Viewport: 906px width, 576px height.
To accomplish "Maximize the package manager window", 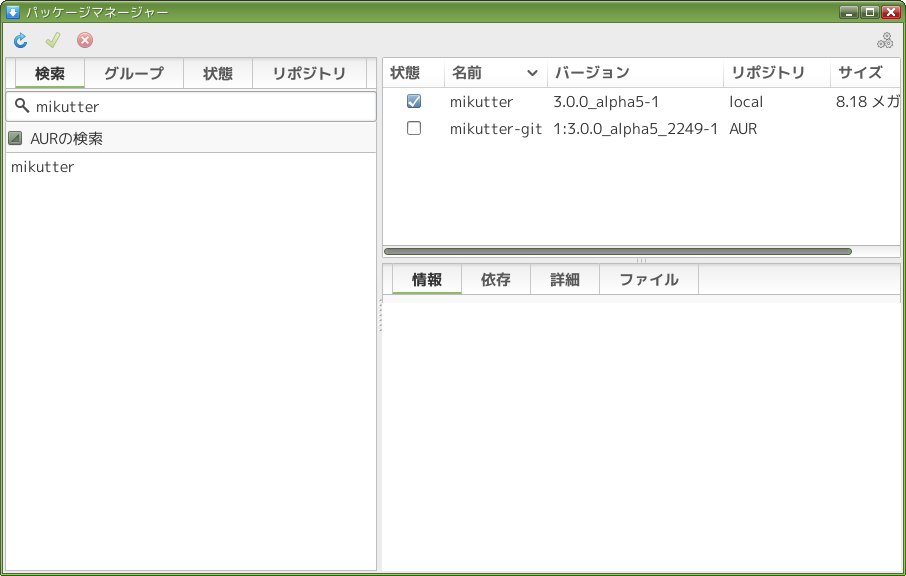I will (x=870, y=12).
